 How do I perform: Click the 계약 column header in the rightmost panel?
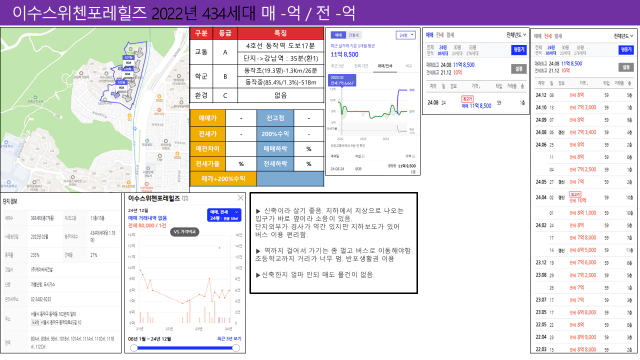541,83
